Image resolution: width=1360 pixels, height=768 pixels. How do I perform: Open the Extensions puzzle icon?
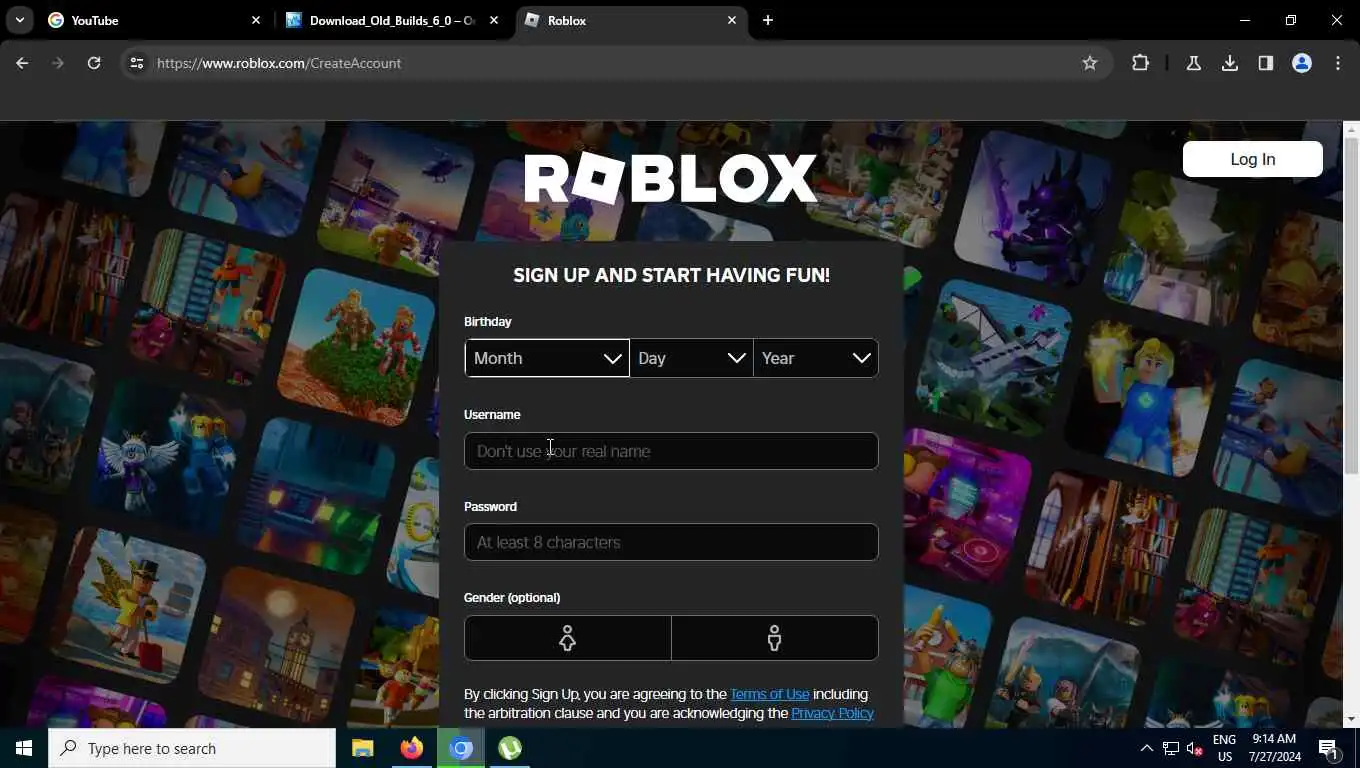pyautogui.click(x=1140, y=63)
